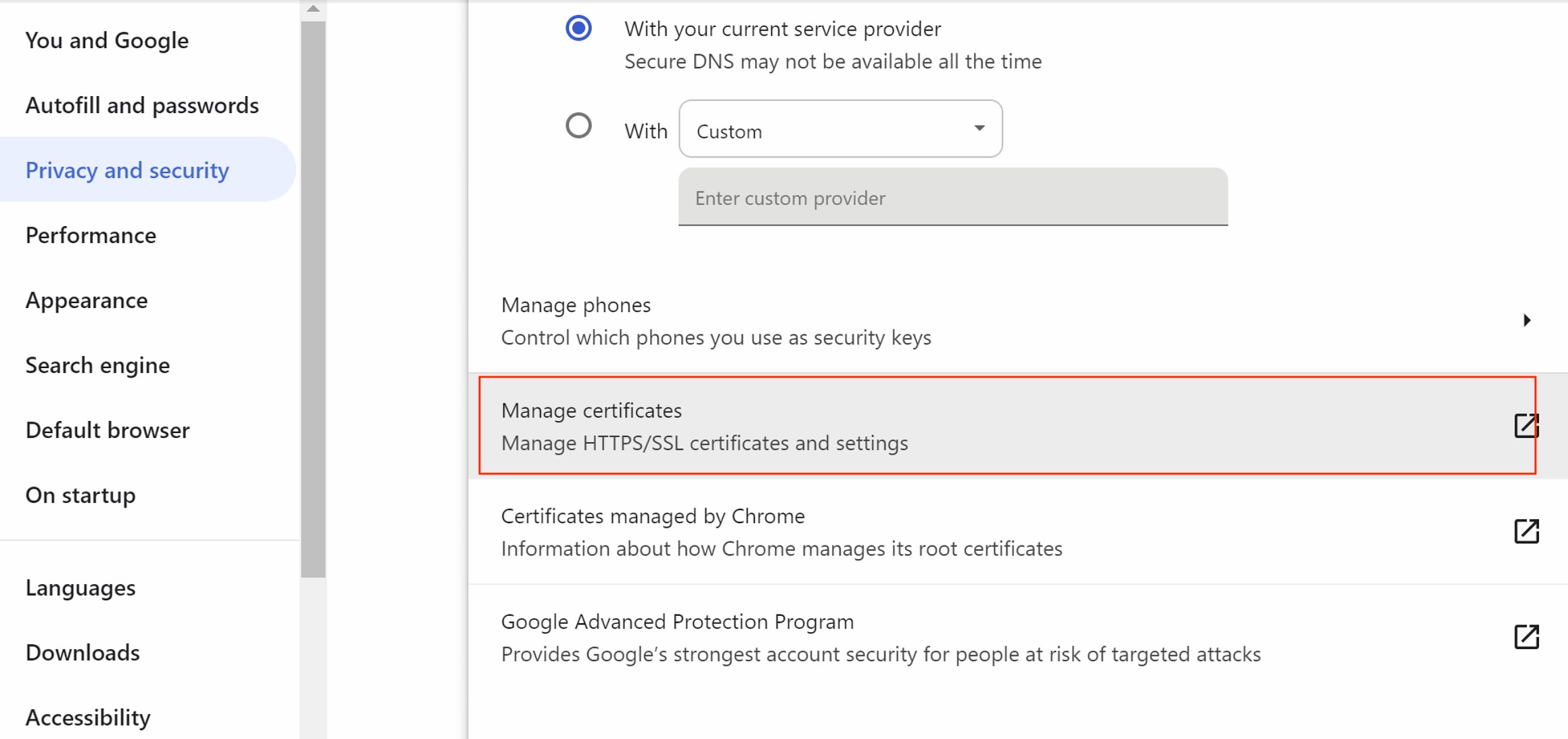Open On startup settings
This screenshot has height=739, width=1568.
(x=80, y=495)
